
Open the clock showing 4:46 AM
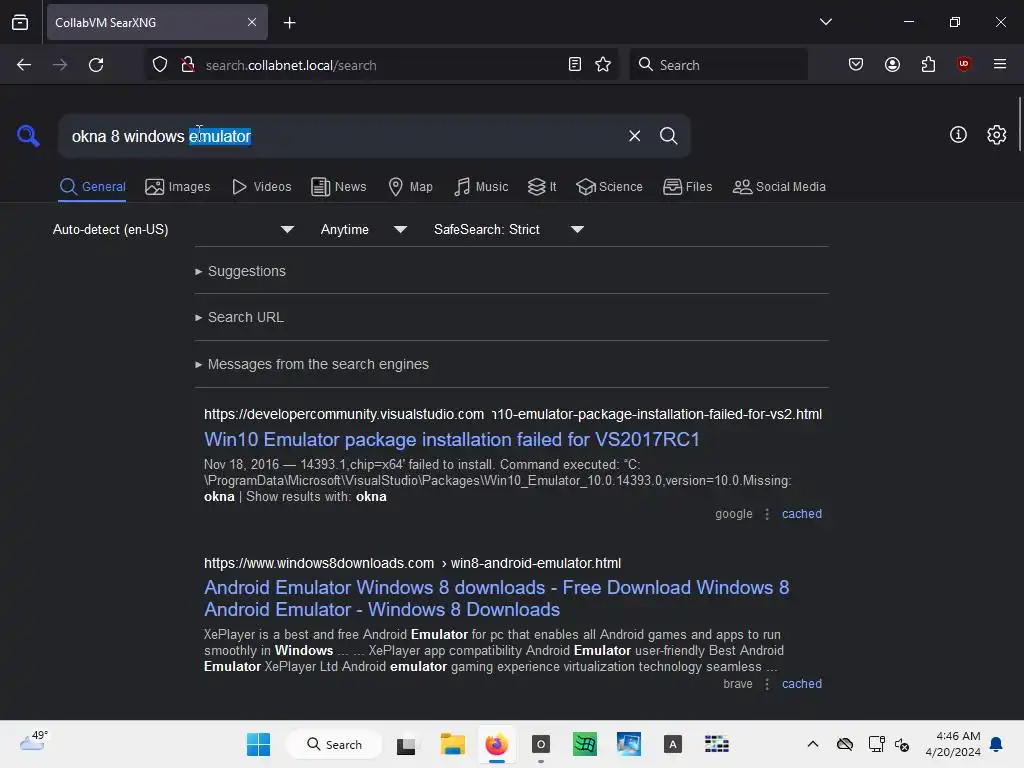pyautogui.click(x=953, y=744)
